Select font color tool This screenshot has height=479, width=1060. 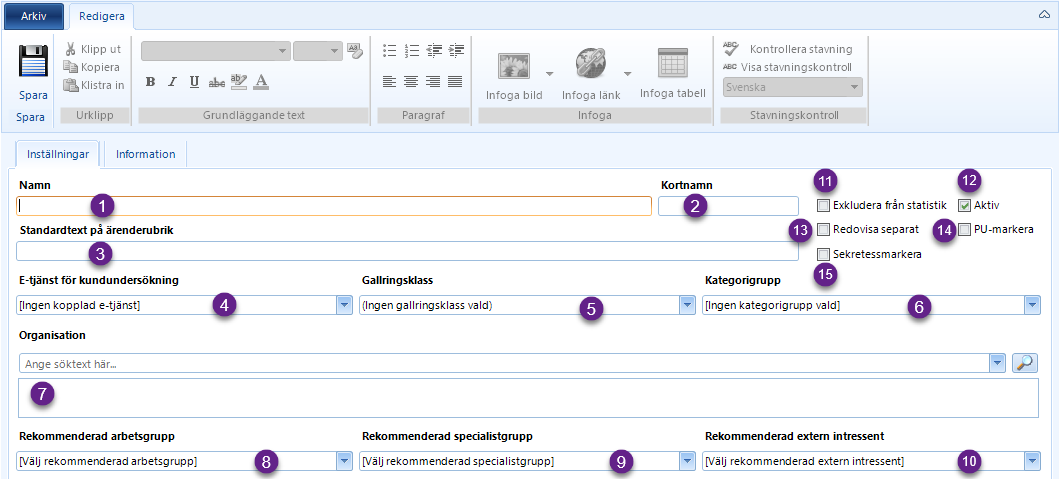click(x=262, y=82)
